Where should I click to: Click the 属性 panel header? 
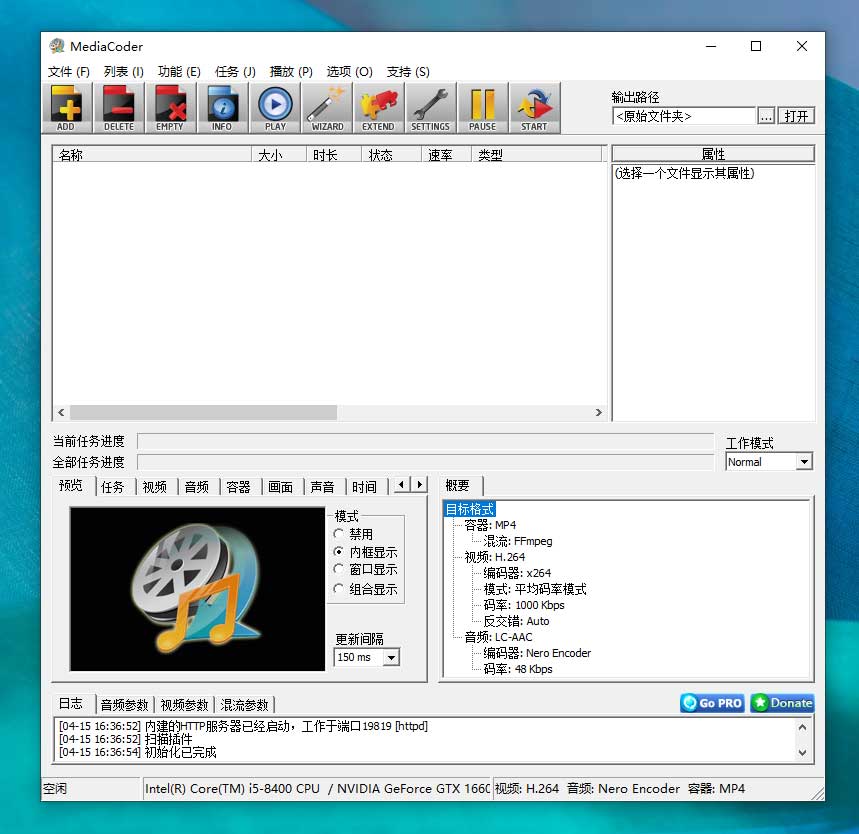[713, 154]
